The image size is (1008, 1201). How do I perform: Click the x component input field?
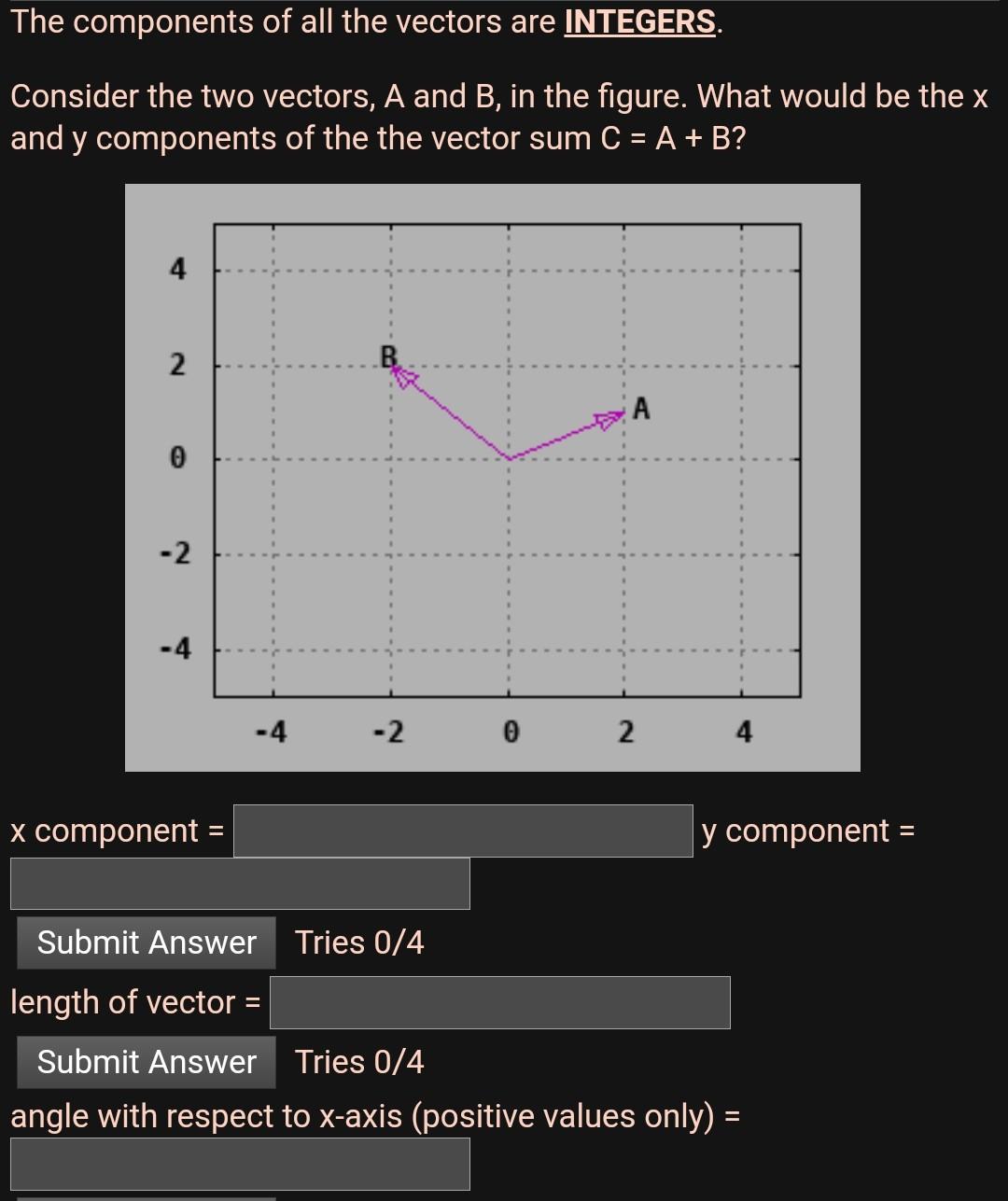(x=462, y=831)
